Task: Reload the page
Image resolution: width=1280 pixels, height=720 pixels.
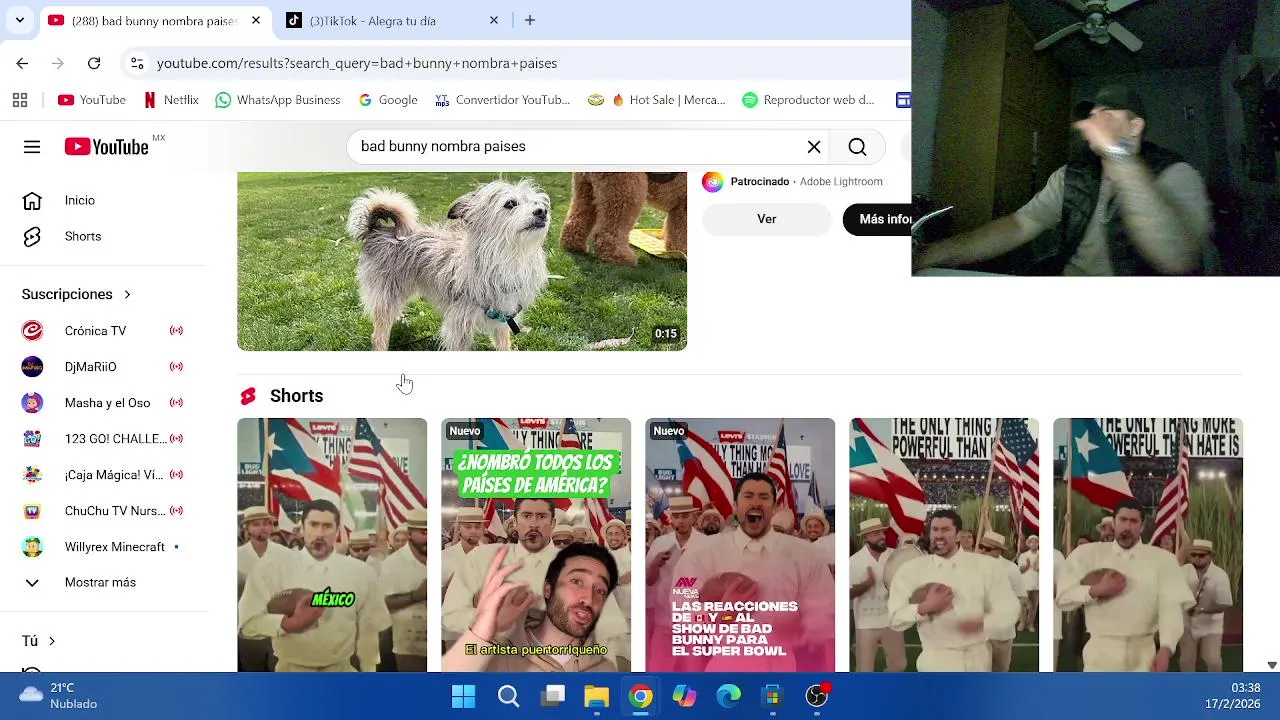Action: point(94,63)
